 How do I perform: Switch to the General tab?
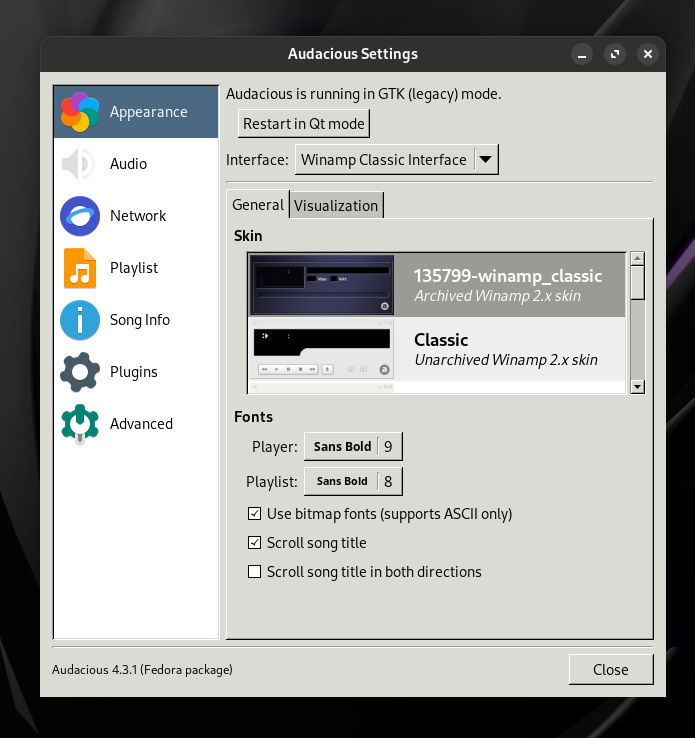258,205
